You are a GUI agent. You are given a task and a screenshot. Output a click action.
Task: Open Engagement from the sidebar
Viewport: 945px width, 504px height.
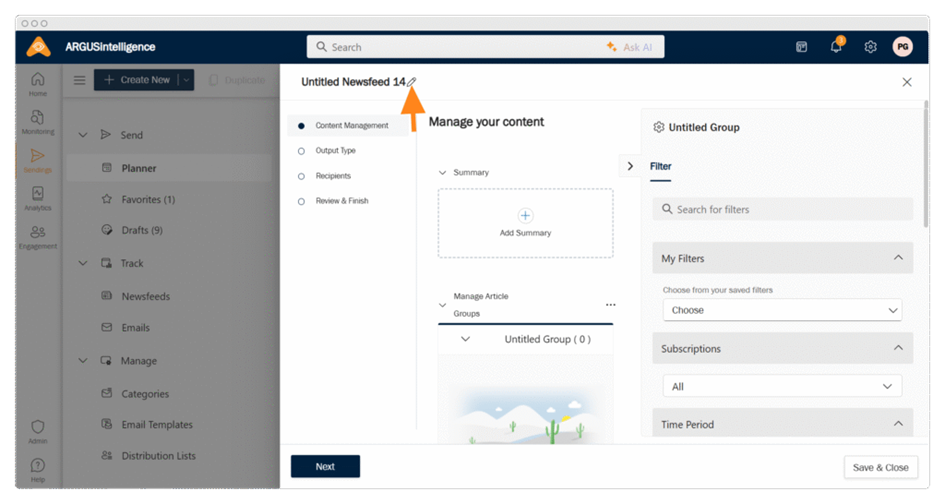tap(37, 236)
